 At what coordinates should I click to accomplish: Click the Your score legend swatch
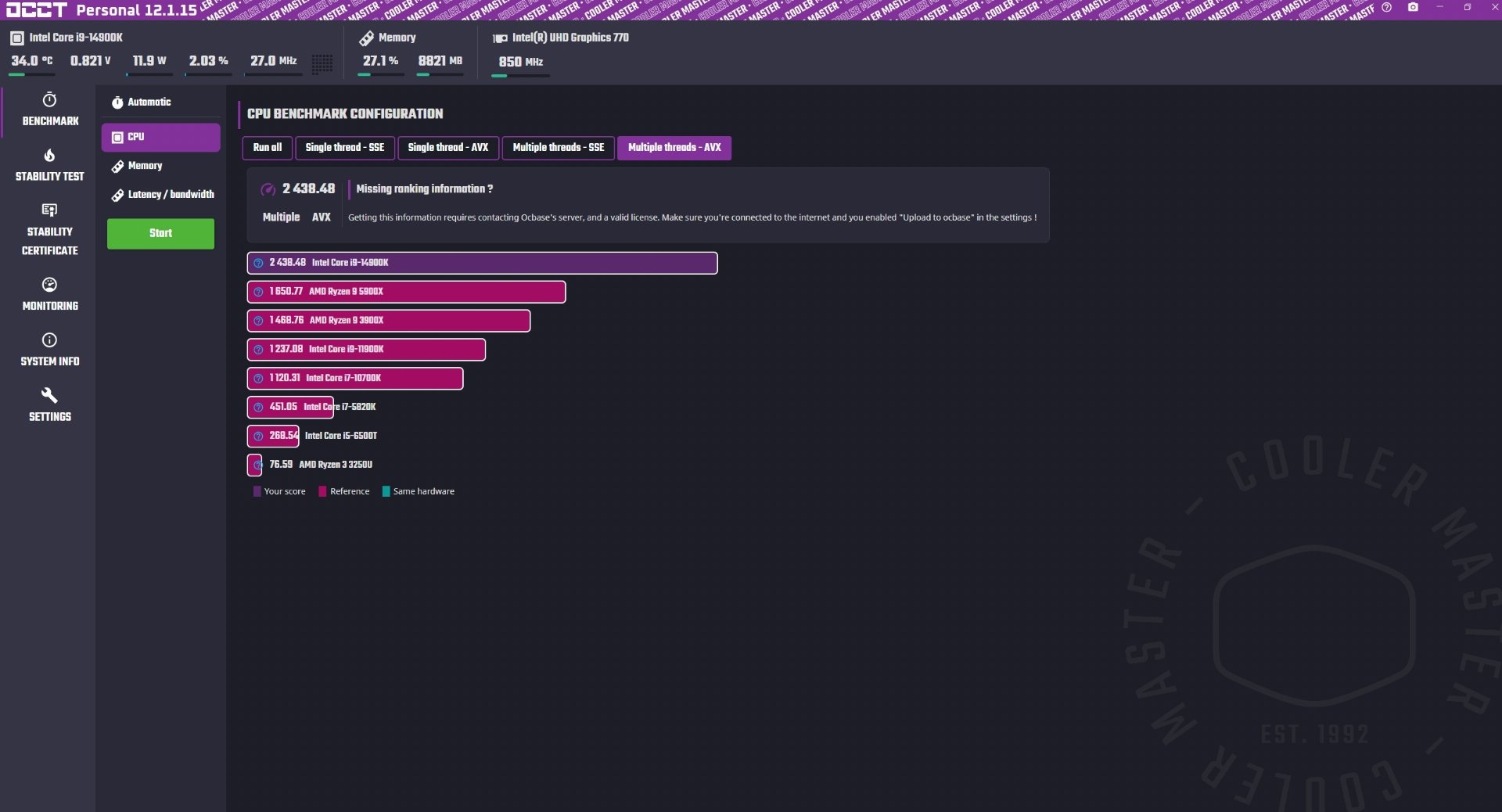tap(257, 492)
